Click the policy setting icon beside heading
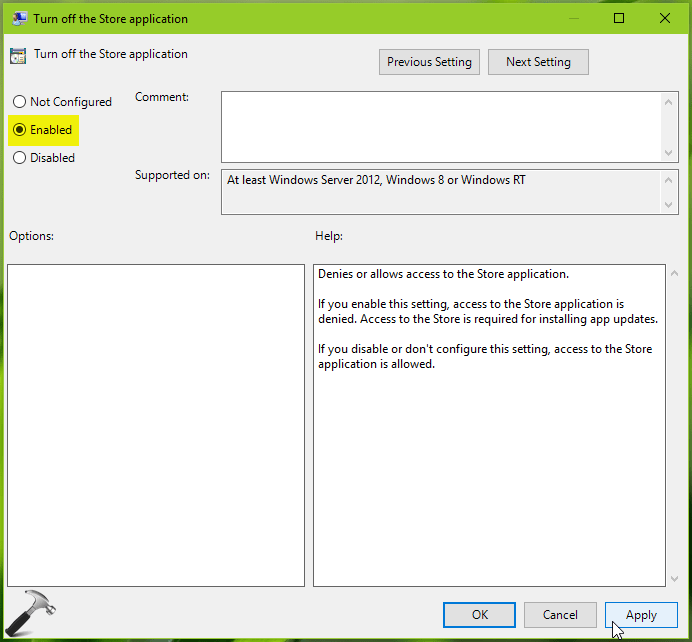Screen dimensions: 692x642 pyautogui.click(x=18, y=56)
